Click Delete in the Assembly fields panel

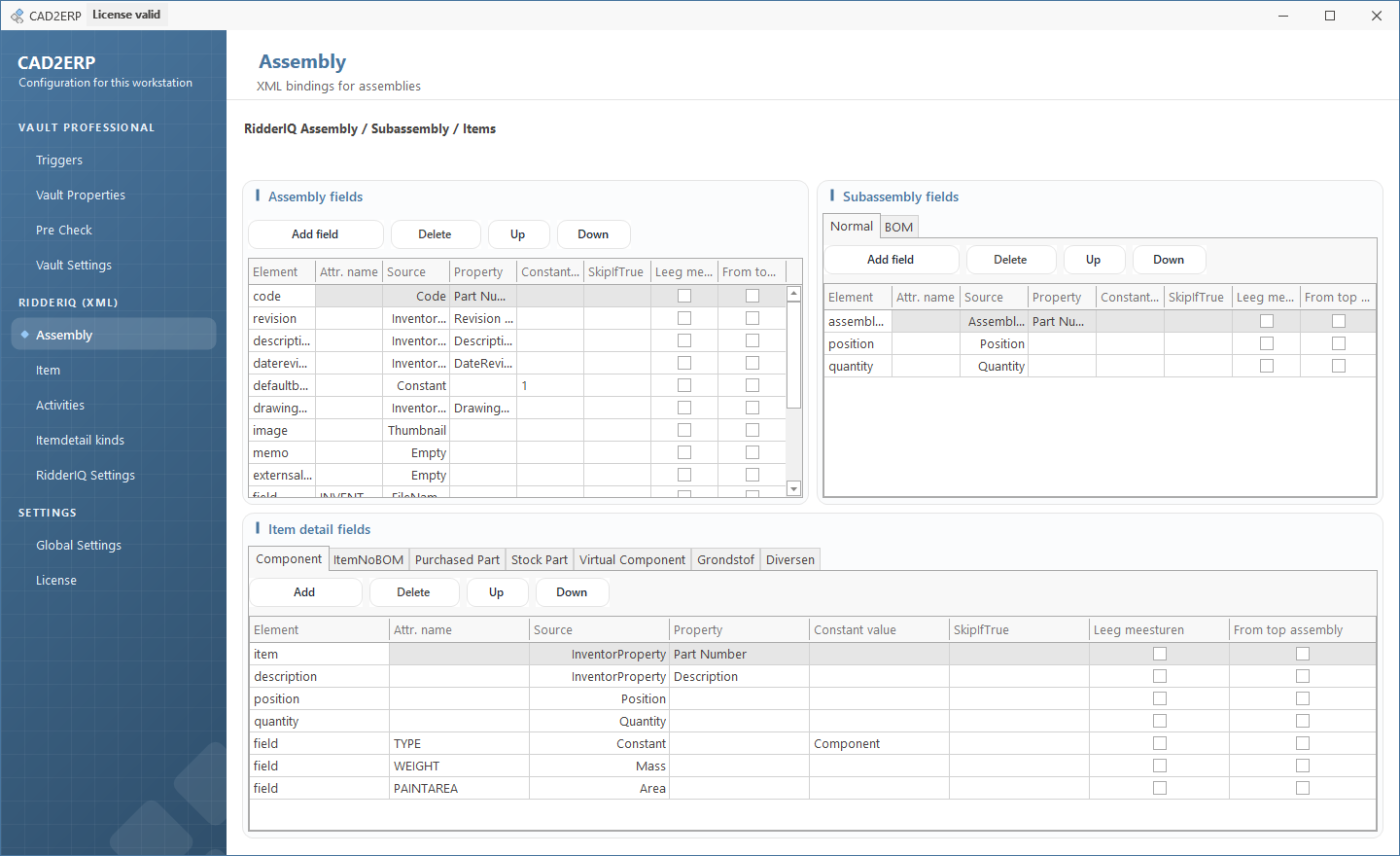click(435, 234)
